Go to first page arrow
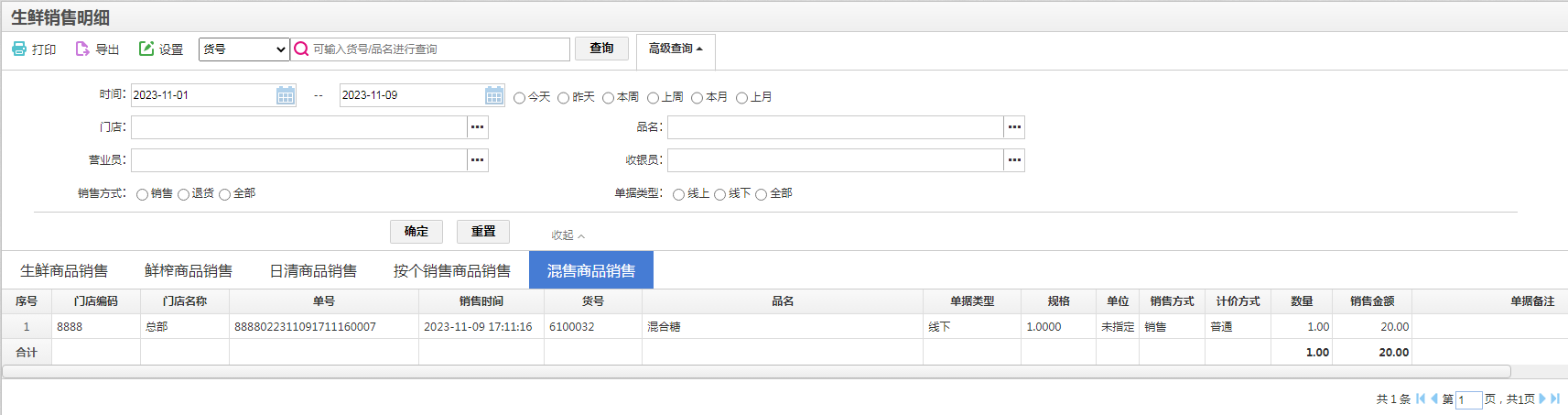Image resolution: width=1568 pixels, height=415 pixels. (1421, 399)
